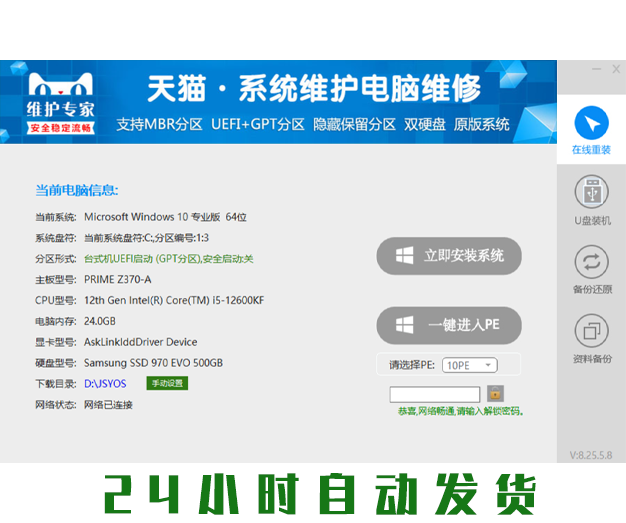Click the Windows logo on the PE button
Viewport: 626px width, 523px height.
[404, 325]
